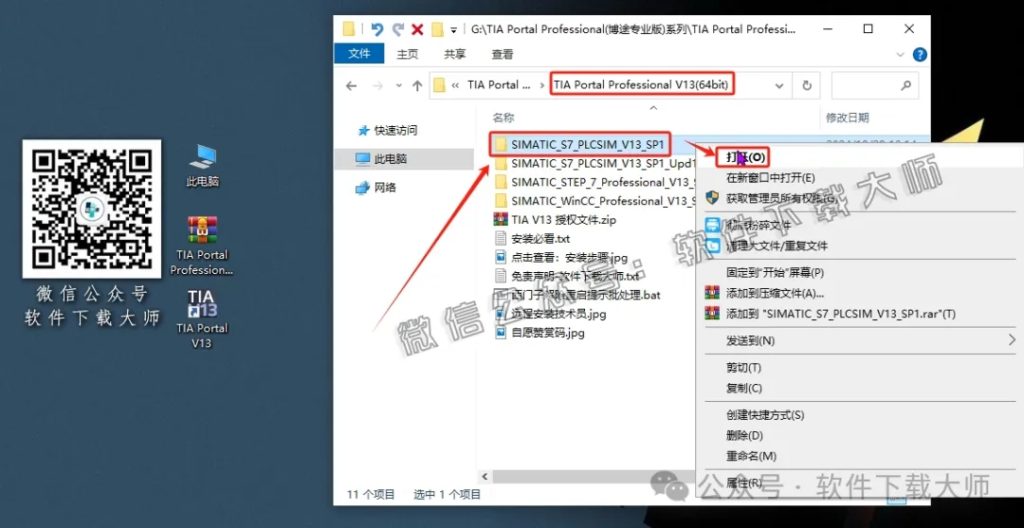Image resolution: width=1024 pixels, height=528 pixels.
Task: Open quick access toolbar customize arrow
Action: click(x=453, y=29)
